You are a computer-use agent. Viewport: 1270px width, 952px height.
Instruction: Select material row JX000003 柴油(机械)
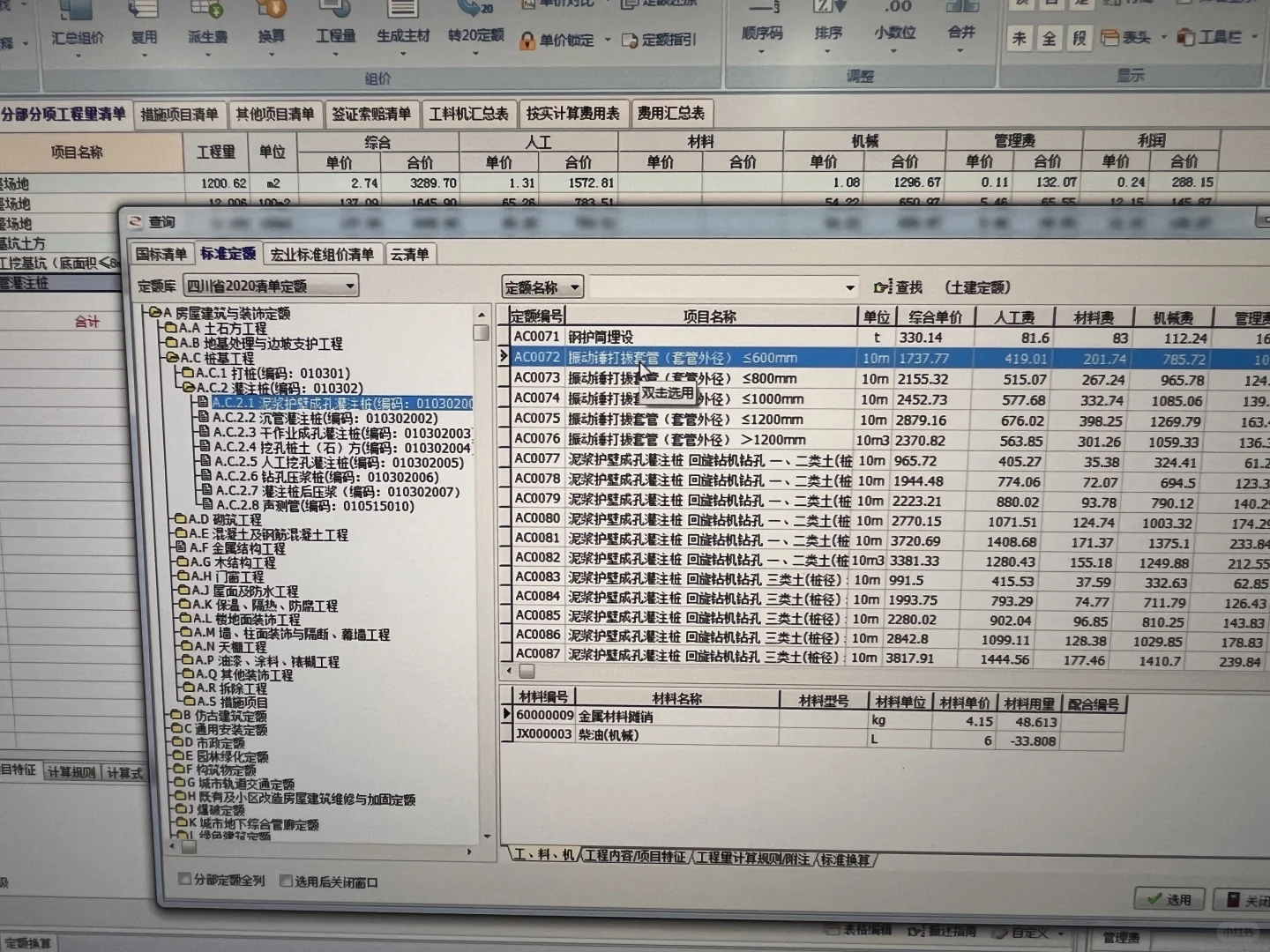(x=818, y=736)
